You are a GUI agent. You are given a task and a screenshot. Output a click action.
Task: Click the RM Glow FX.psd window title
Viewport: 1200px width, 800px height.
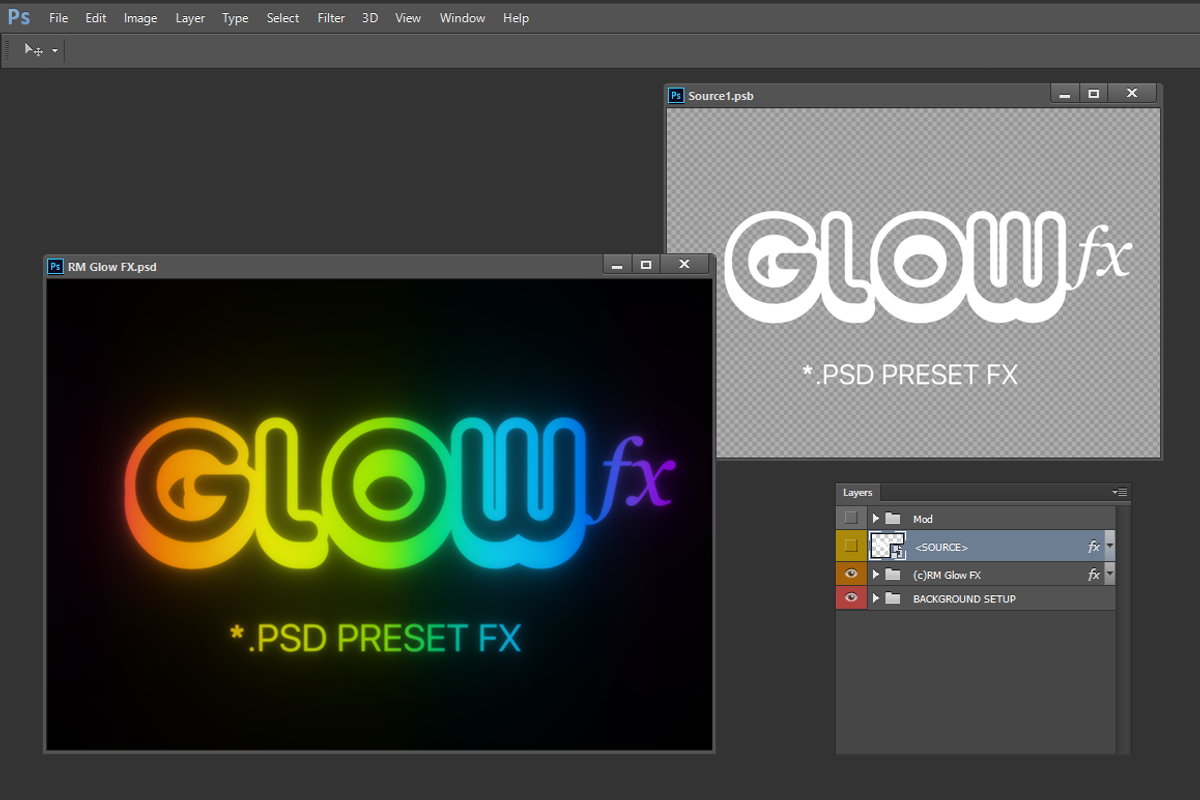click(x=112, y=267)
